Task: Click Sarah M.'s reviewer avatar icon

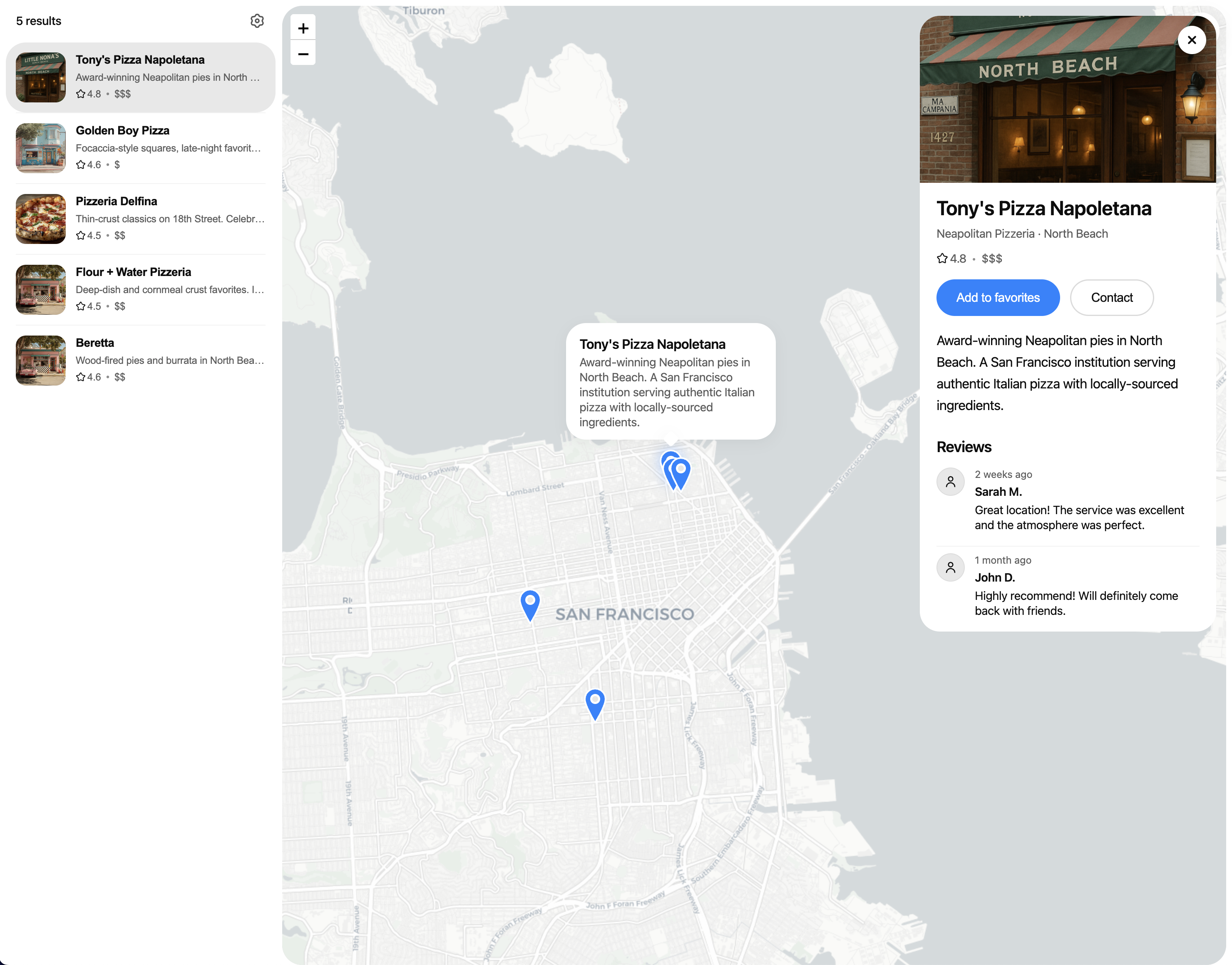Action: (x=950, y=482)
